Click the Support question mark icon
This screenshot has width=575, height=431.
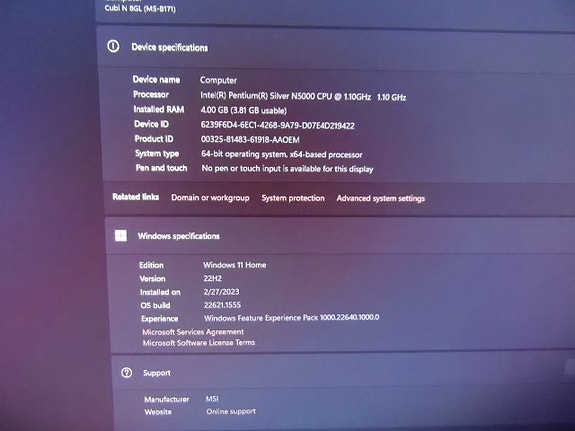pos(127,373)
